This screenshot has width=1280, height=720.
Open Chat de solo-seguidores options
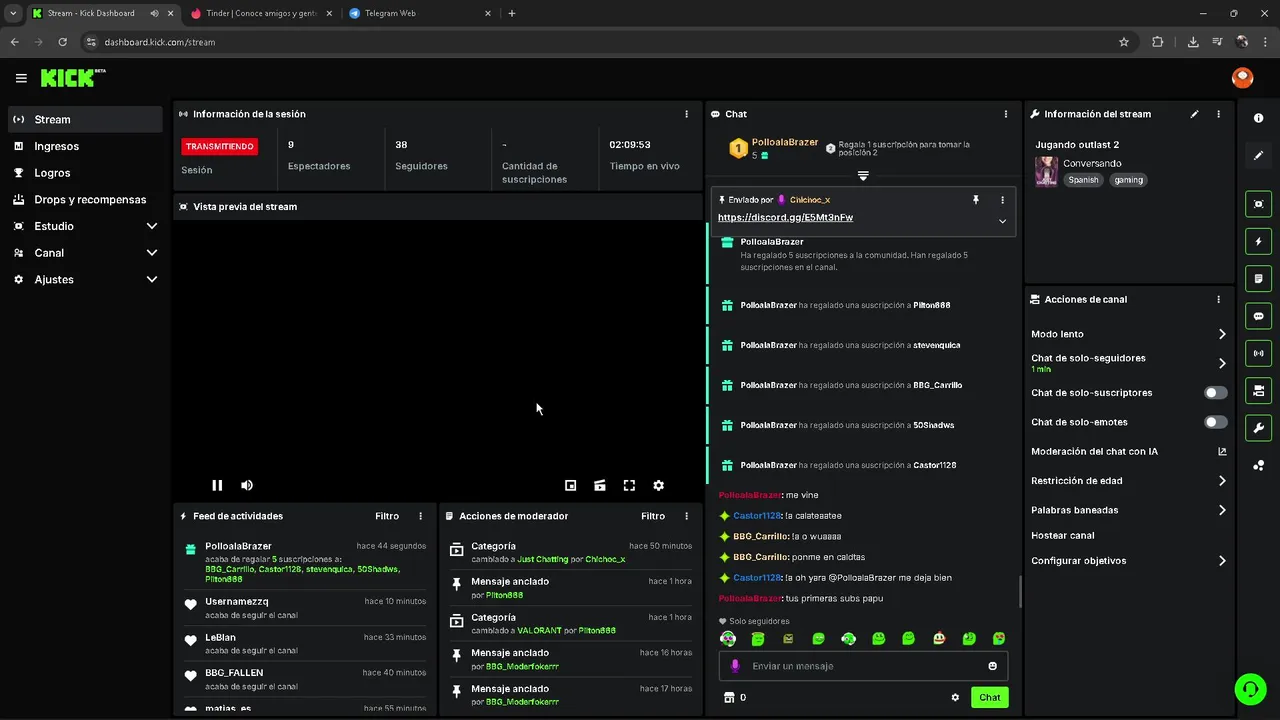(1128, 363)
